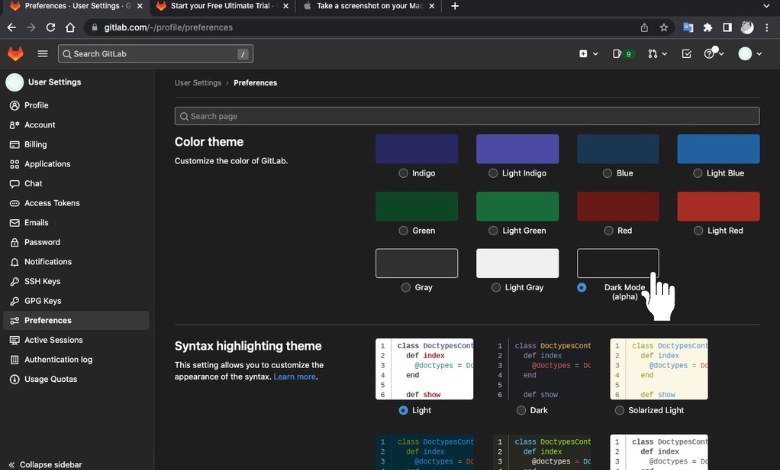The width and height of the screenshot is (780, 470).
Task: Open Chrome's three-dot menu
Action: tap(767, 27)
